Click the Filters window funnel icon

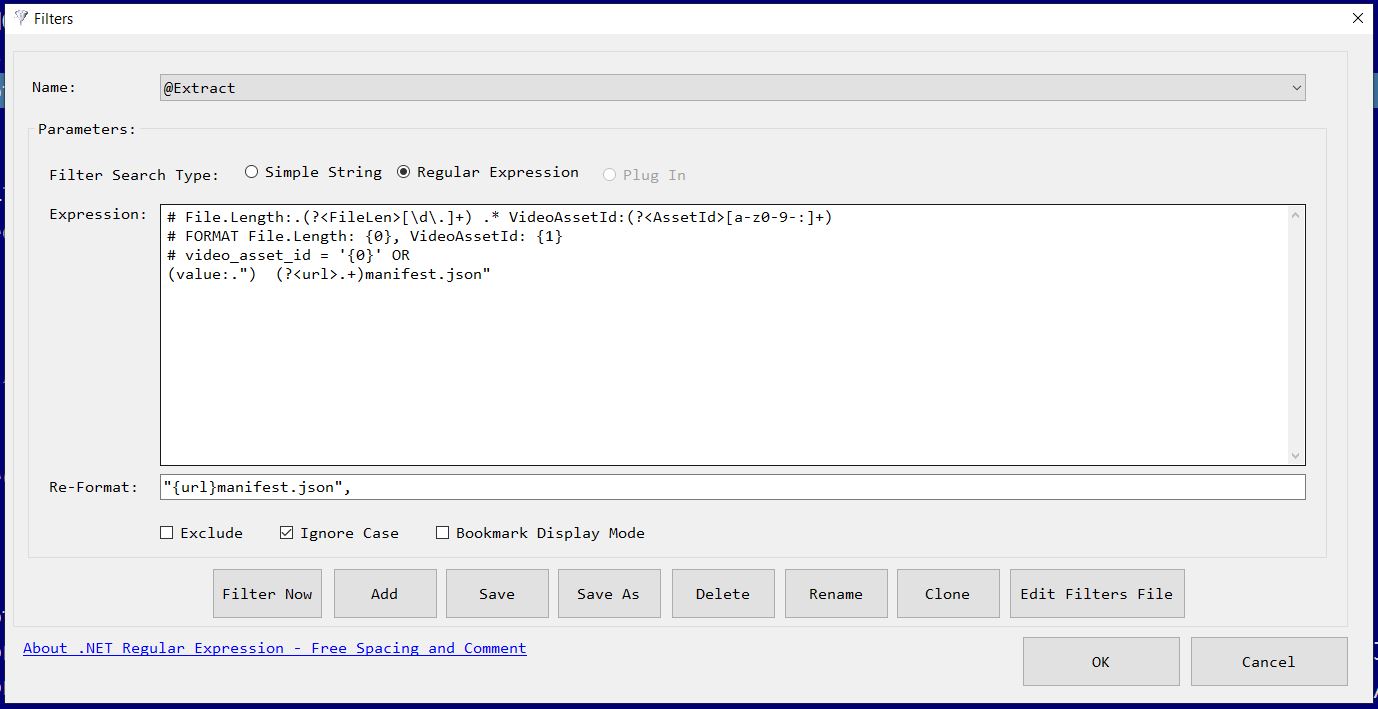[21, 17]
